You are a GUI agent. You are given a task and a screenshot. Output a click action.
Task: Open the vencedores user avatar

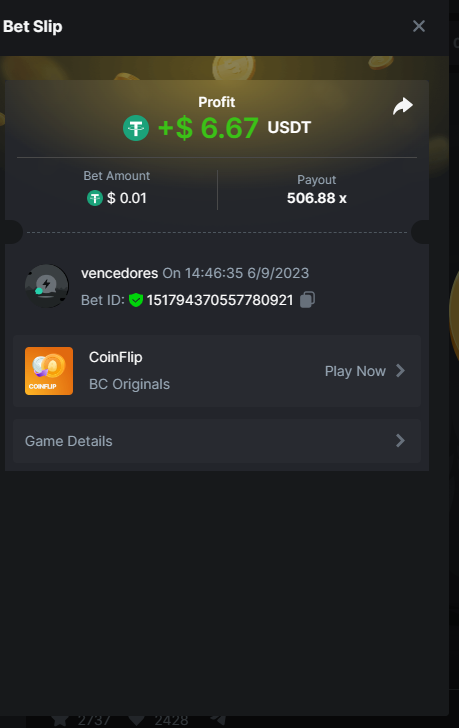(x=46, y=286)
